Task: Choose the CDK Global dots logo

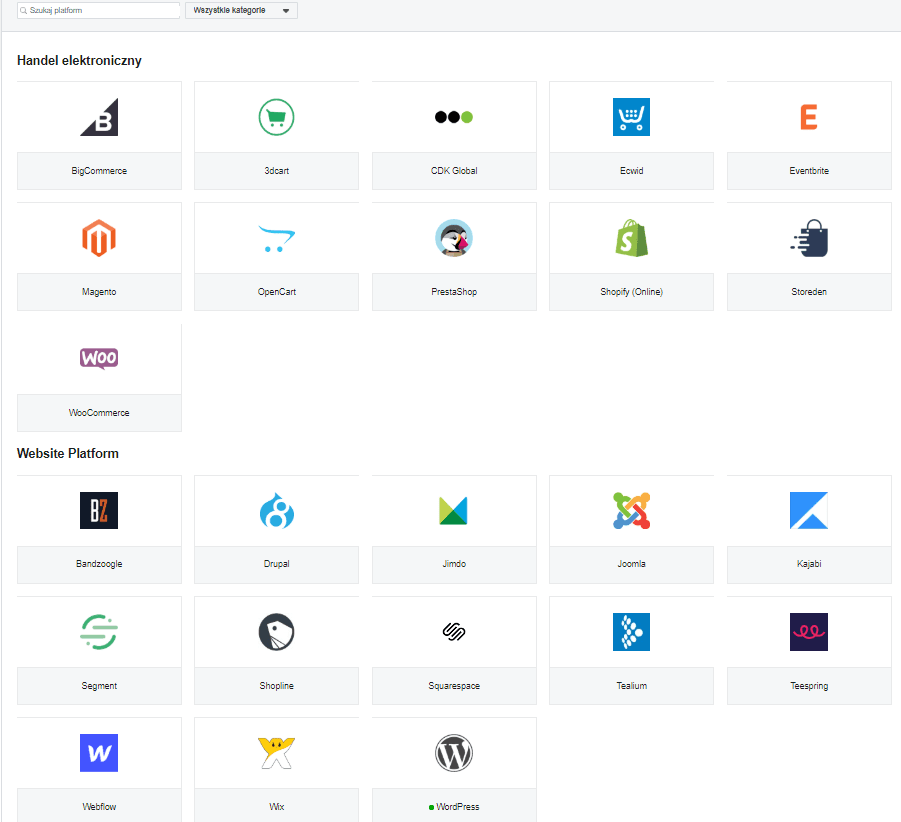Action: click(454, 117)
